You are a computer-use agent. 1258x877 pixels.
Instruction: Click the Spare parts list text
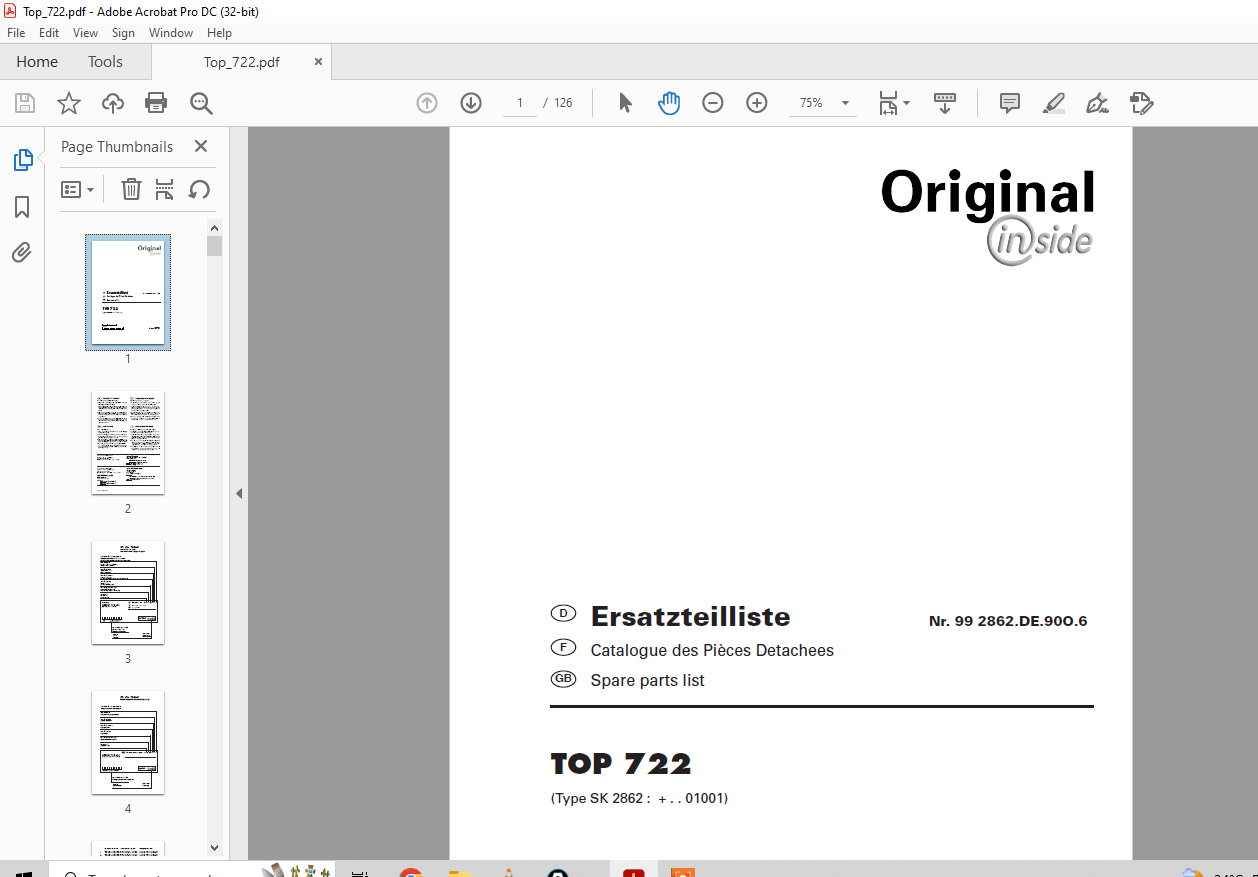[647, 680]
